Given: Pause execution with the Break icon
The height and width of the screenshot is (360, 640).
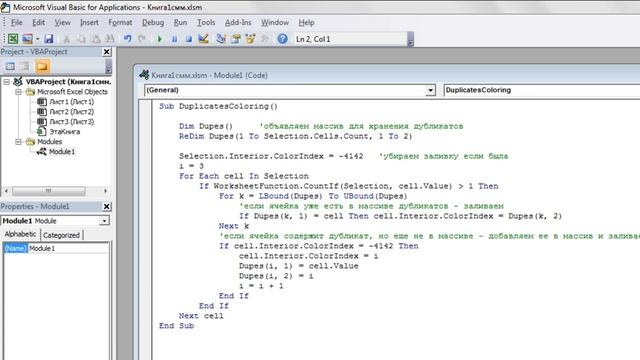Looking at the screenshot, I should [x=174, y=39].
